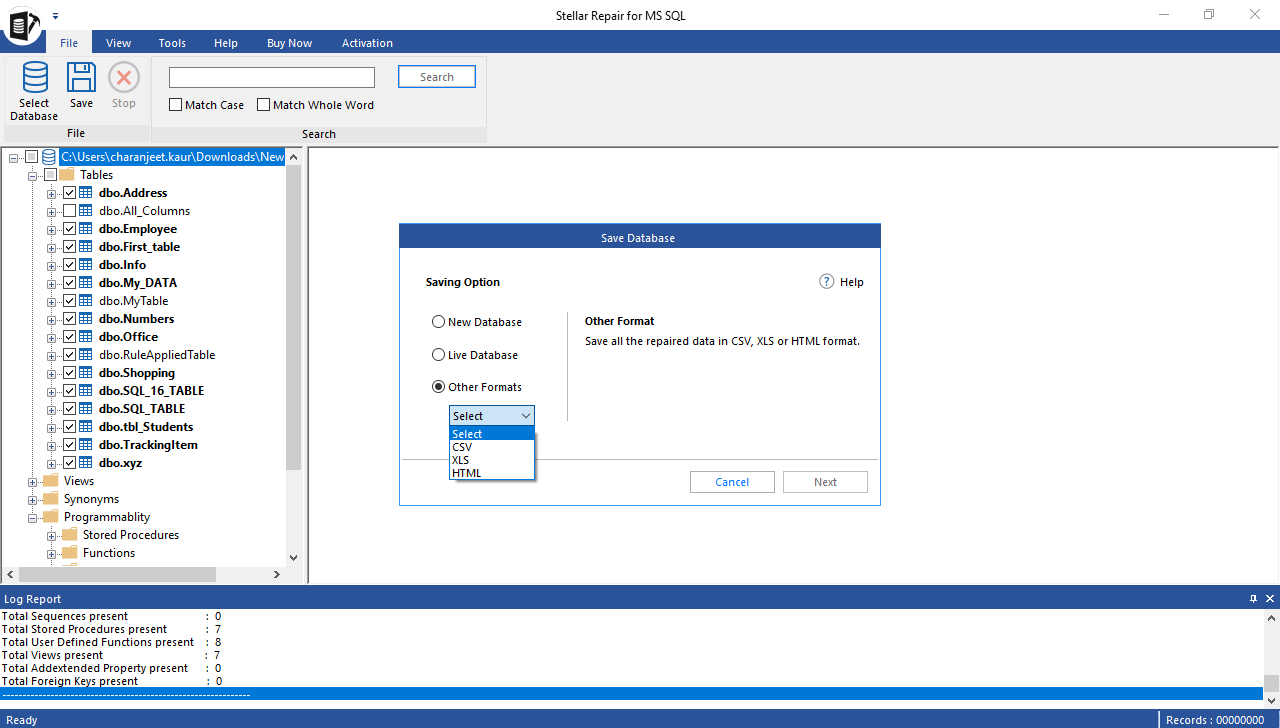The height and width of the screenshot is (728, 1280).
Task: Open the quick access toolbar arrow
Action: click(x=56, y=16)
